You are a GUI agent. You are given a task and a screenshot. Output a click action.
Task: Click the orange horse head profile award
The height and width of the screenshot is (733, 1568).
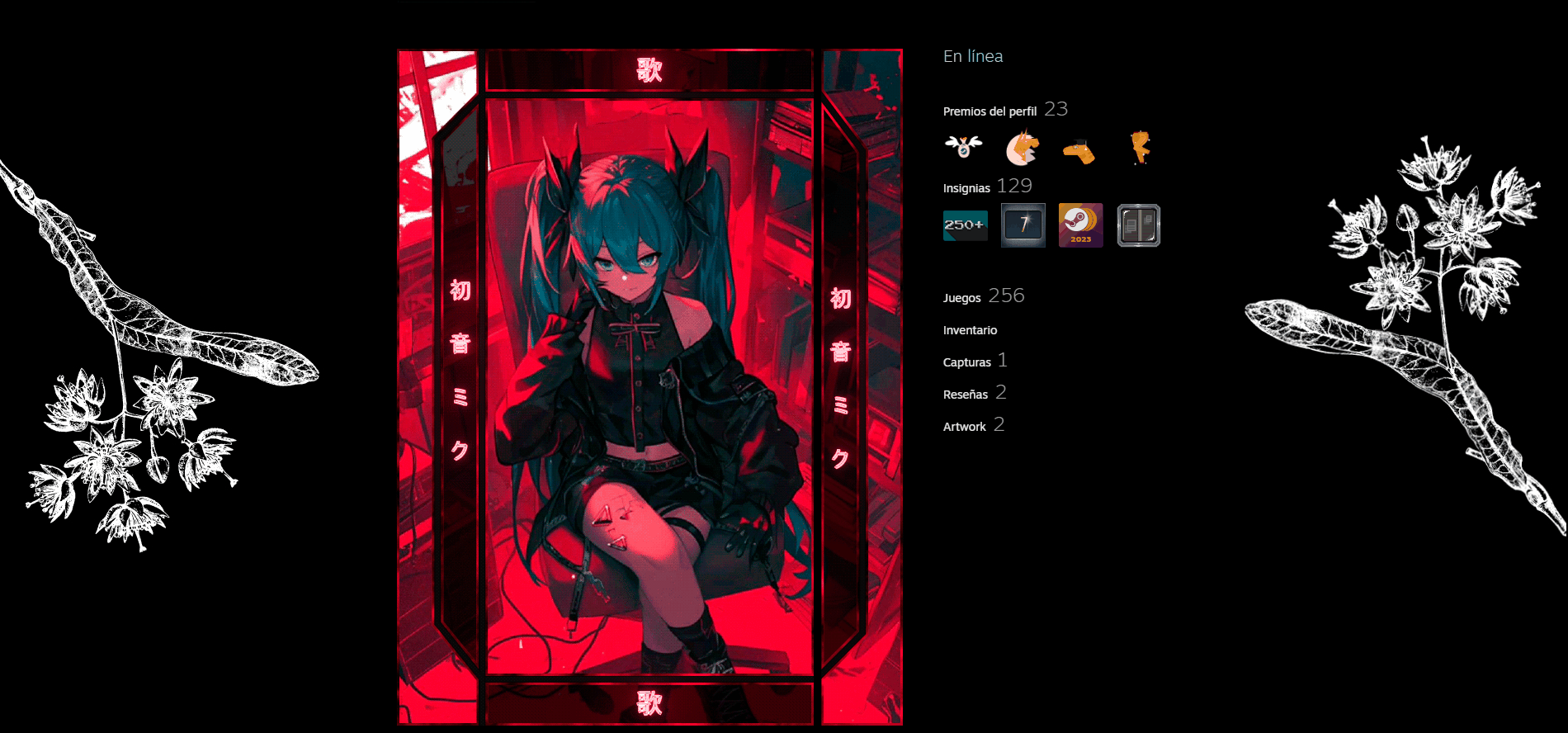[x=1022, y=149]
